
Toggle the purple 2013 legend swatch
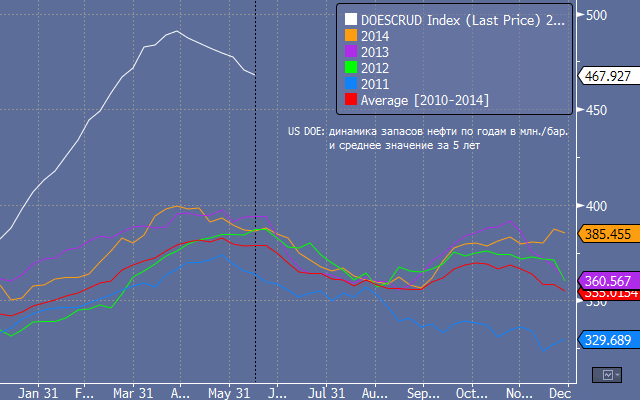coord(350,51)
